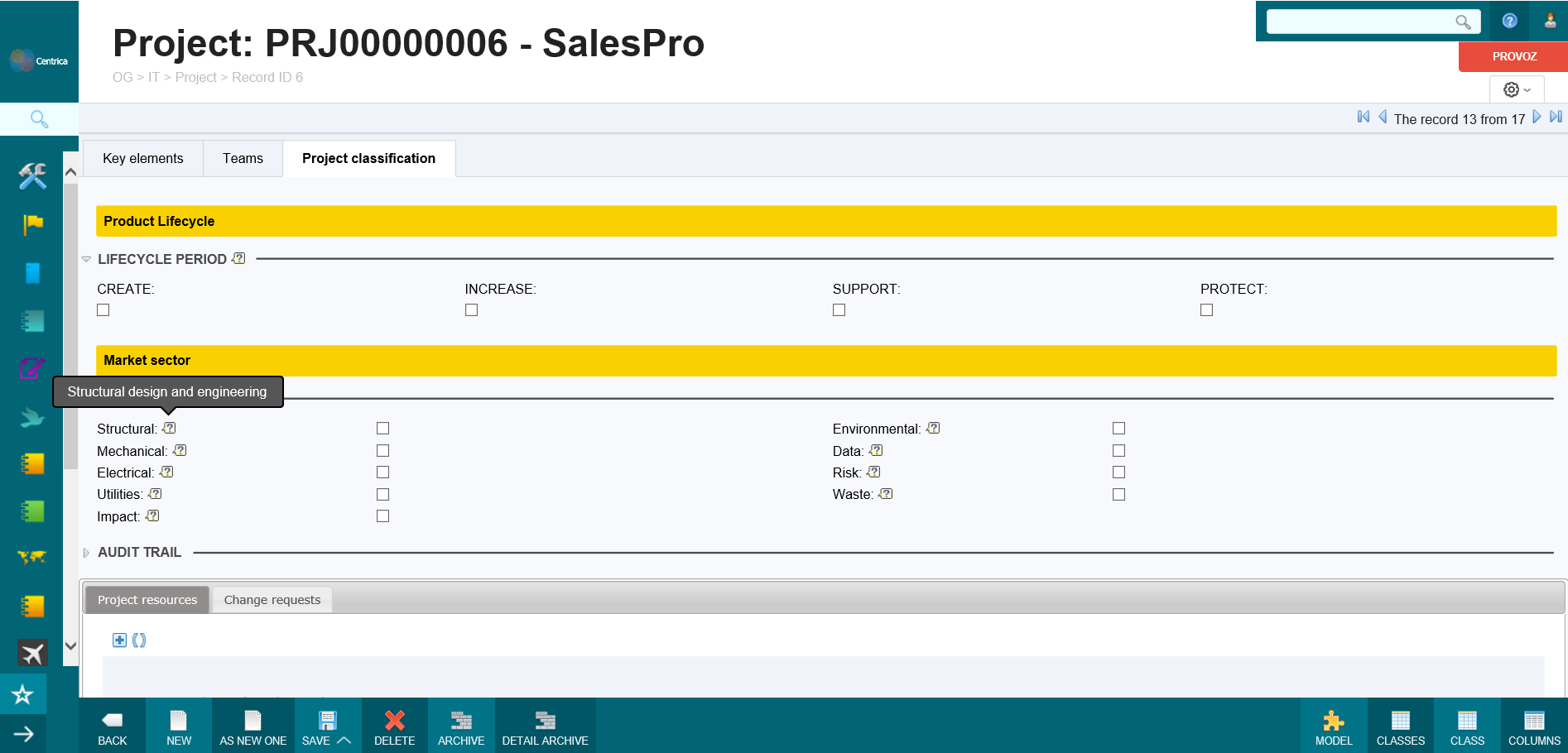Click the Product Lifecycle yellow header
This screenshot has height=753, width=1568.
[826, 221]
